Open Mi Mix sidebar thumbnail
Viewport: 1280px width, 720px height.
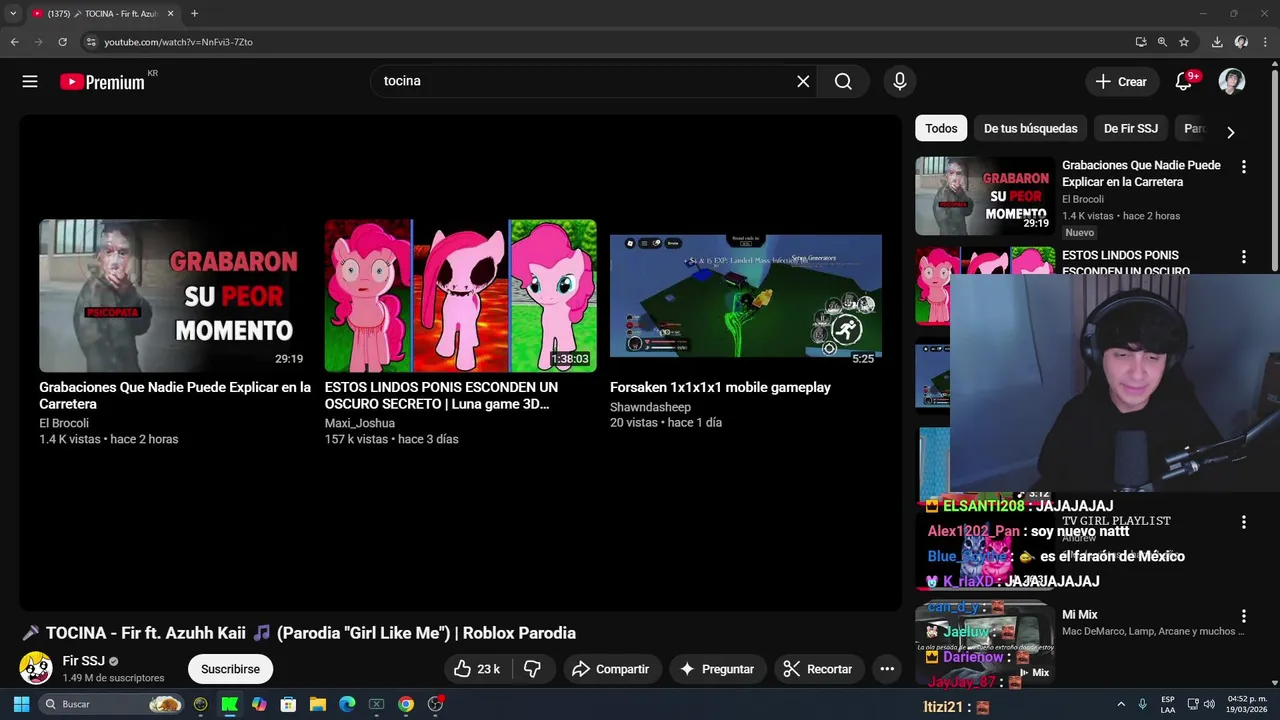click(985, 643)
